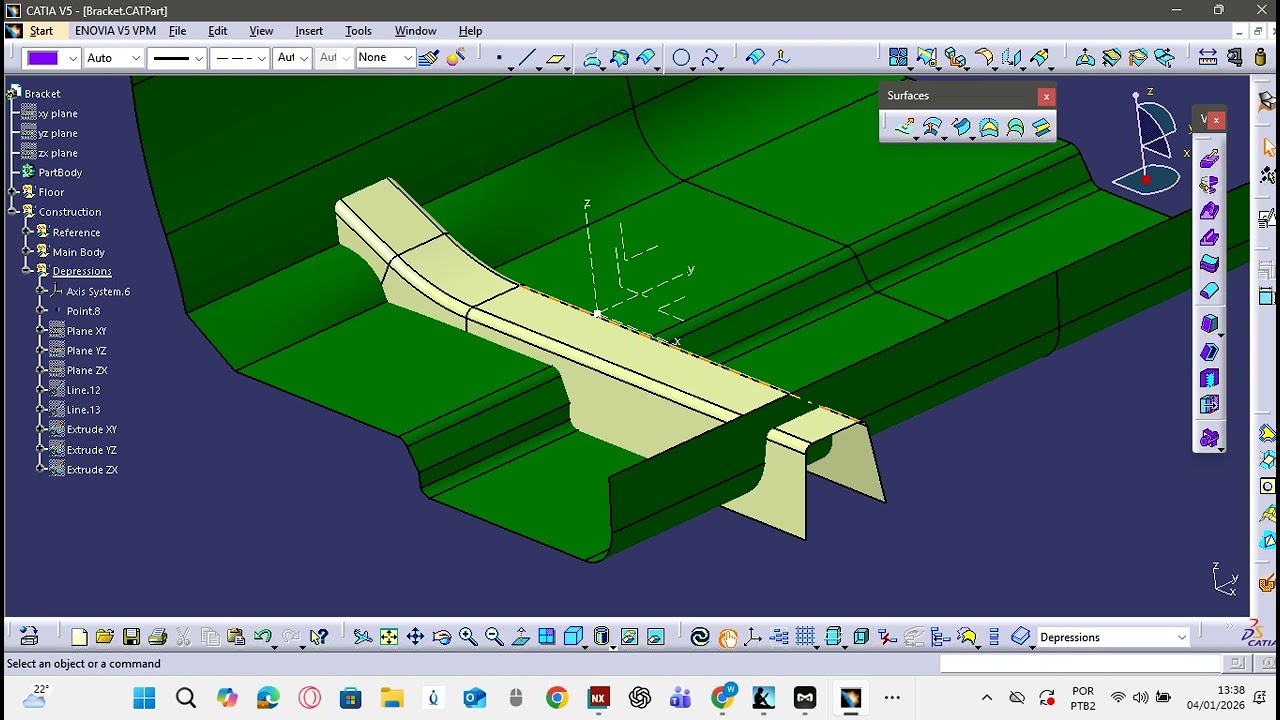Open a new document with the New icon
The width and height of the screenshot is (1280, 720).
coord(79,637)
